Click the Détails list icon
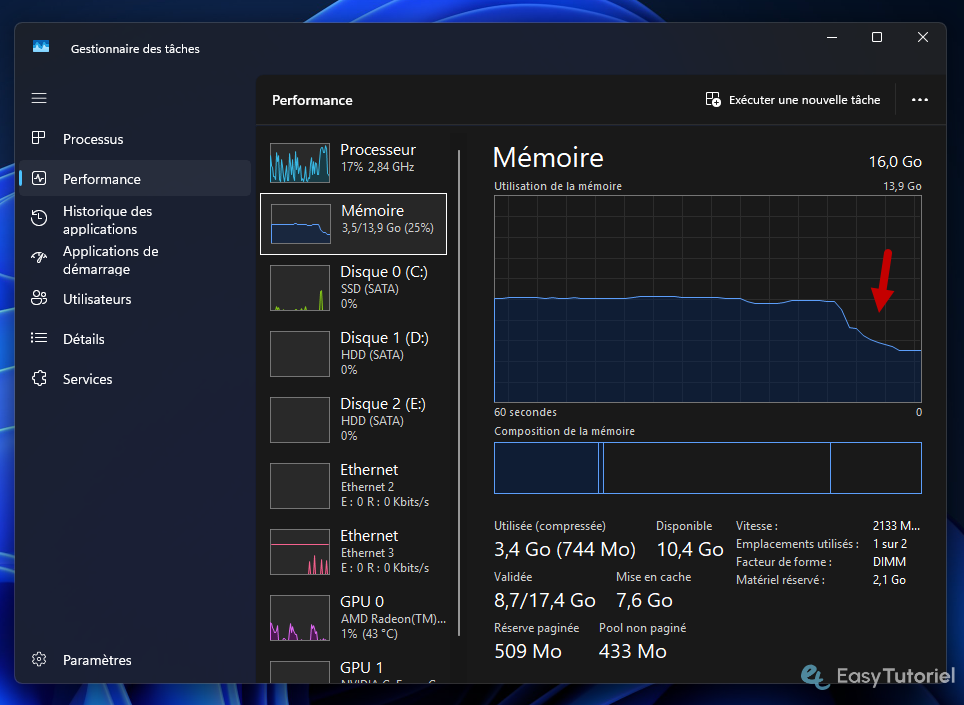964x705 pixels. pyautogui.click(x=39, y=339)
